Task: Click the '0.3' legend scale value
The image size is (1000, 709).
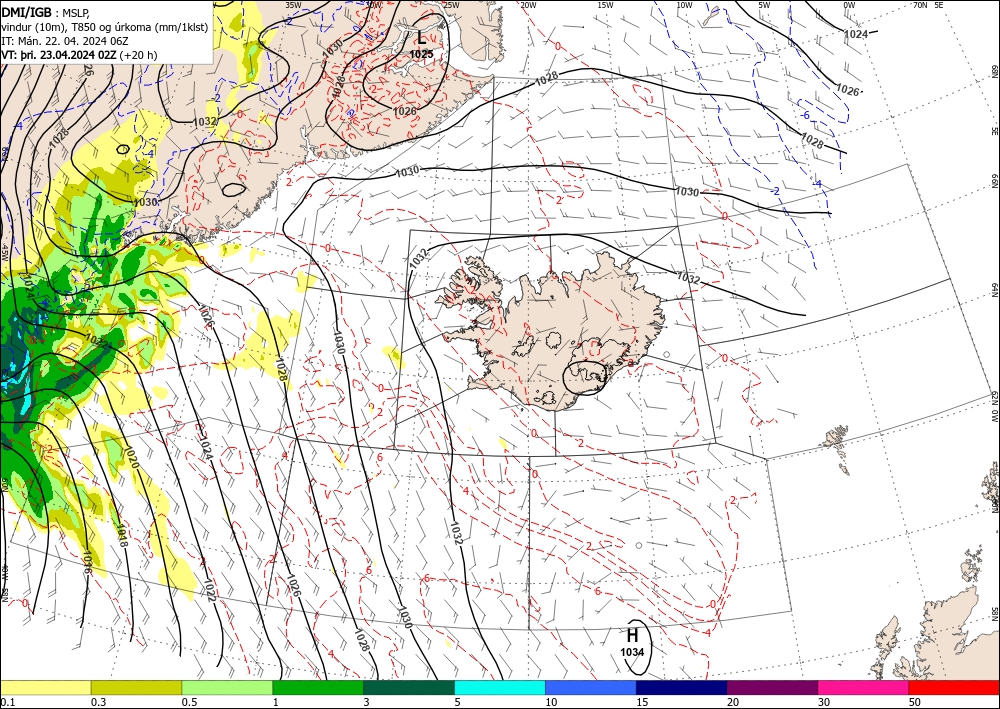Action: [x=98, y=702]
